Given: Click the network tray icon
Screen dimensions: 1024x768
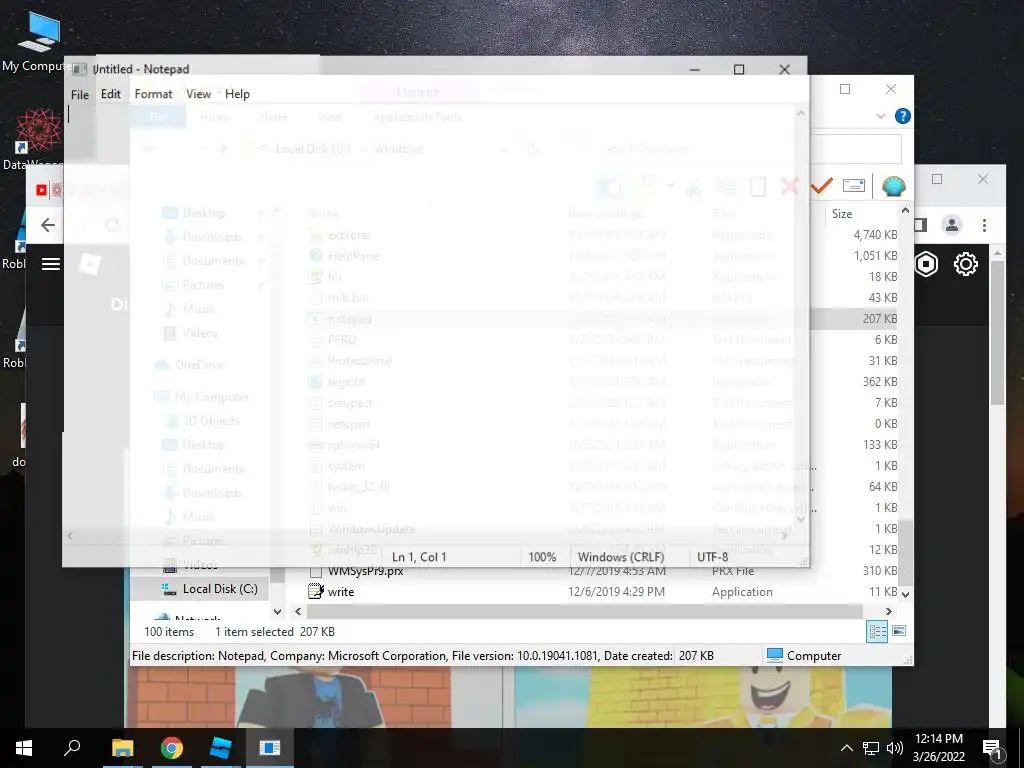Looking at the screenshot, I should pos(871,748).
